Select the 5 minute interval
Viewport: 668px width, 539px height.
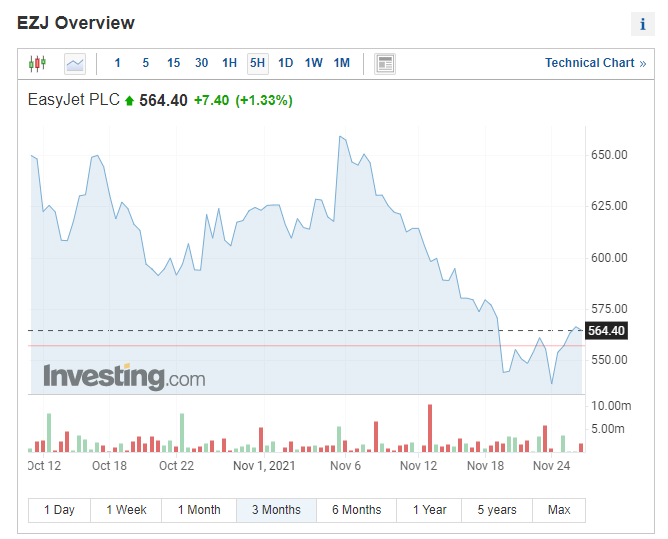146,63
